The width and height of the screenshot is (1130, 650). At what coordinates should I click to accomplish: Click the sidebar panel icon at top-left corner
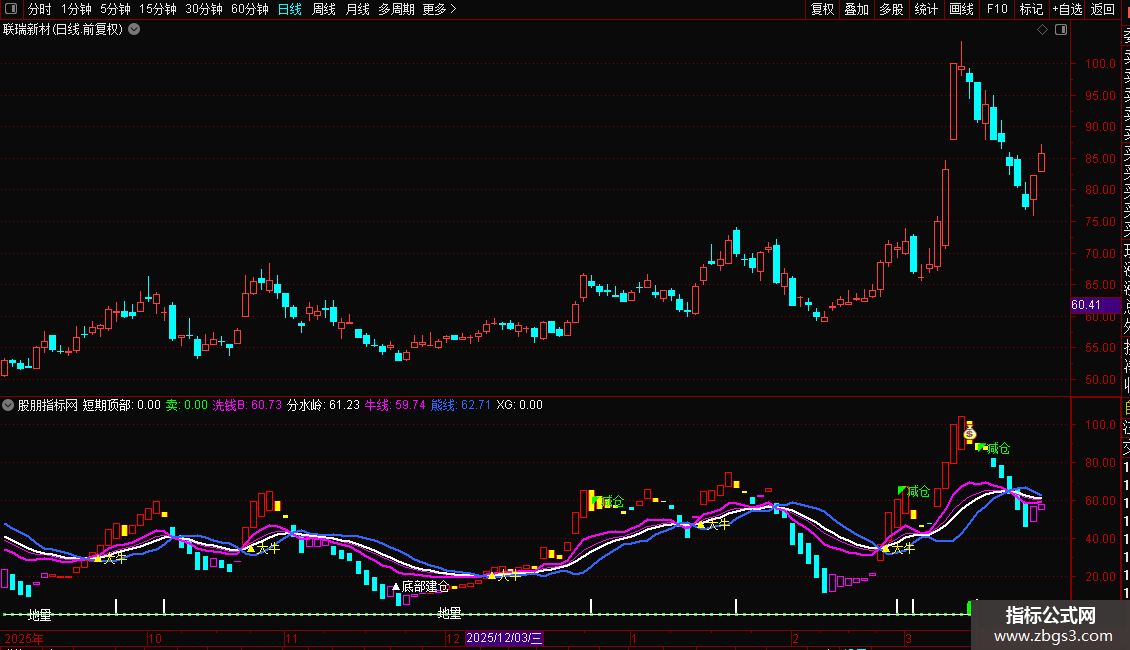11,9
